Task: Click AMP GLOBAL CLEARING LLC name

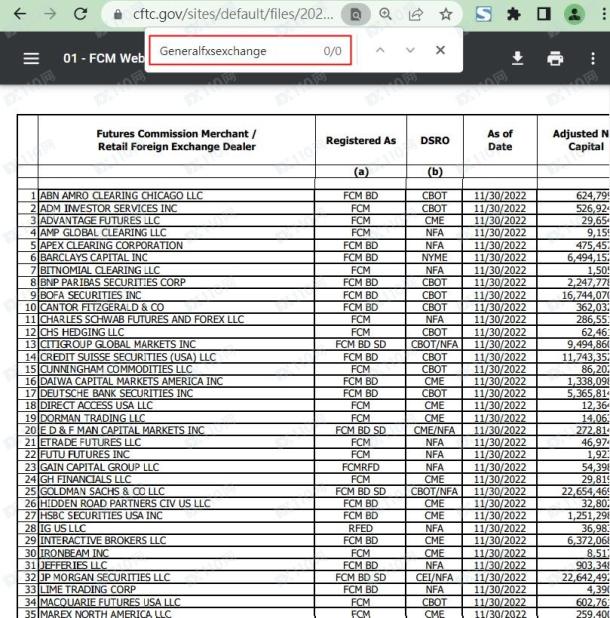Action: [x=103, y=233]
